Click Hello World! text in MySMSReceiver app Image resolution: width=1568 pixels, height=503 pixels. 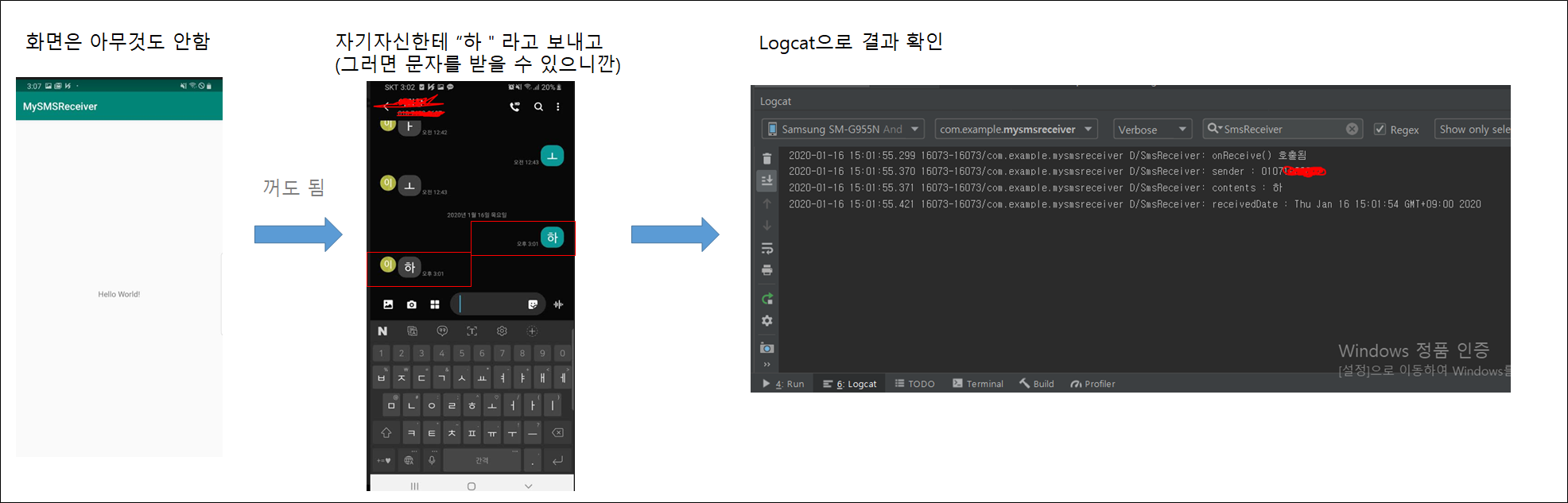[119, 294]
